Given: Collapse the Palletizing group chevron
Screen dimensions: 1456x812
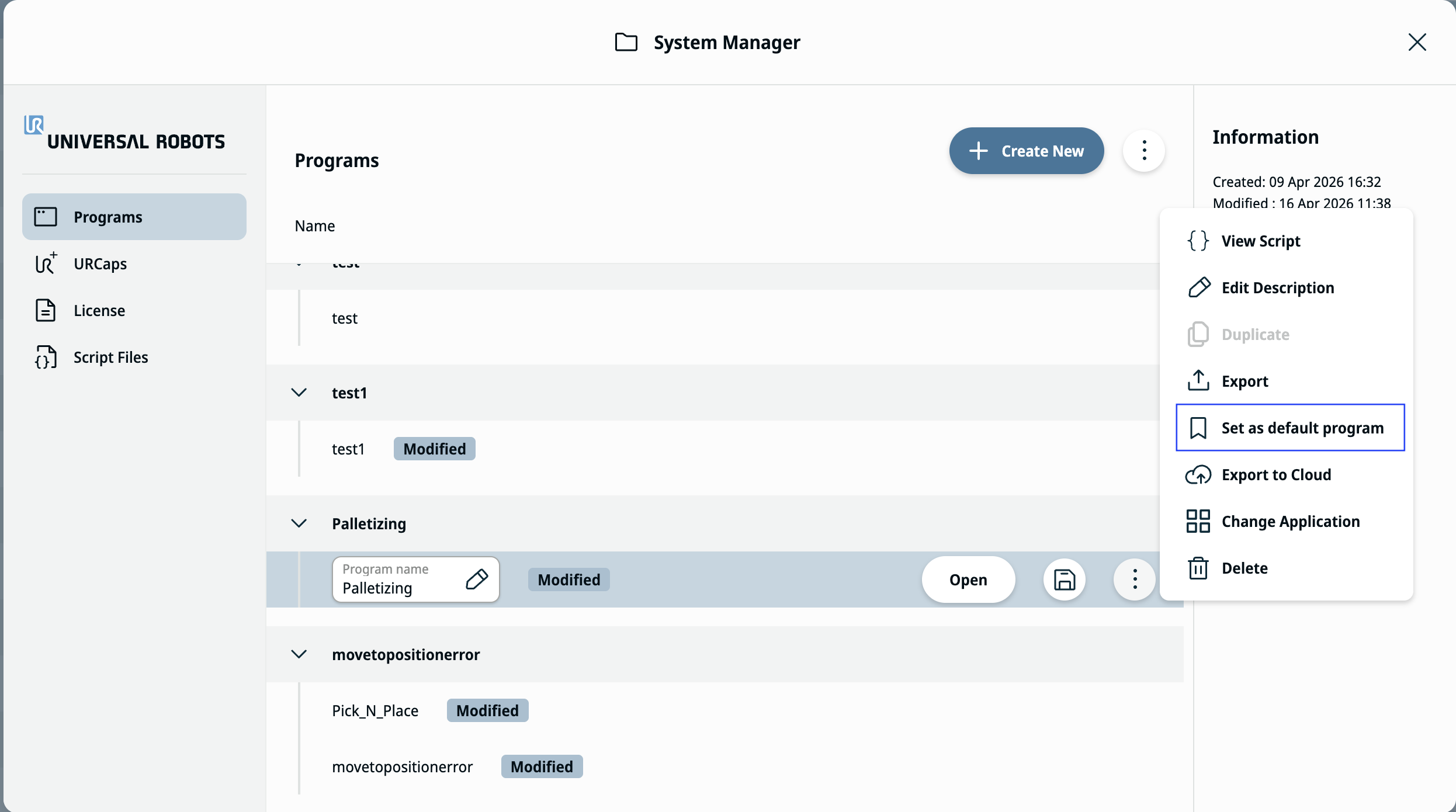Looking at the screenshot, I should (299, 523).
